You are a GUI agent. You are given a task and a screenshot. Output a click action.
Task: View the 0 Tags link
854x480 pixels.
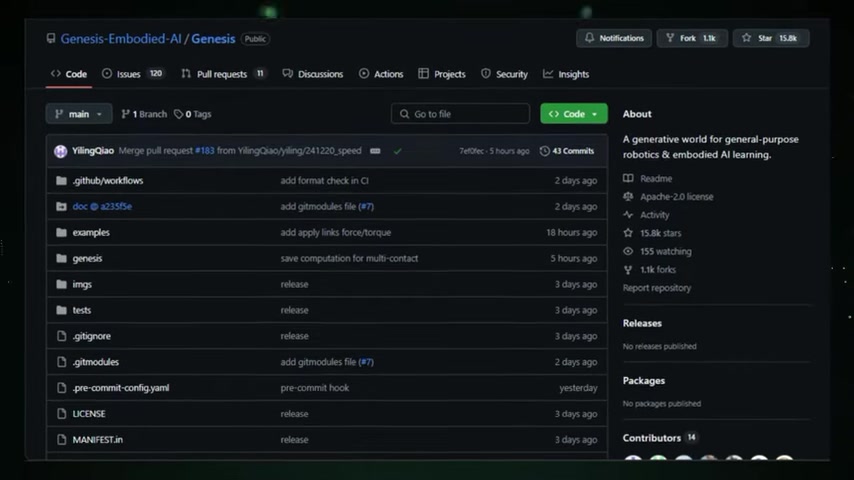(193, 114)
